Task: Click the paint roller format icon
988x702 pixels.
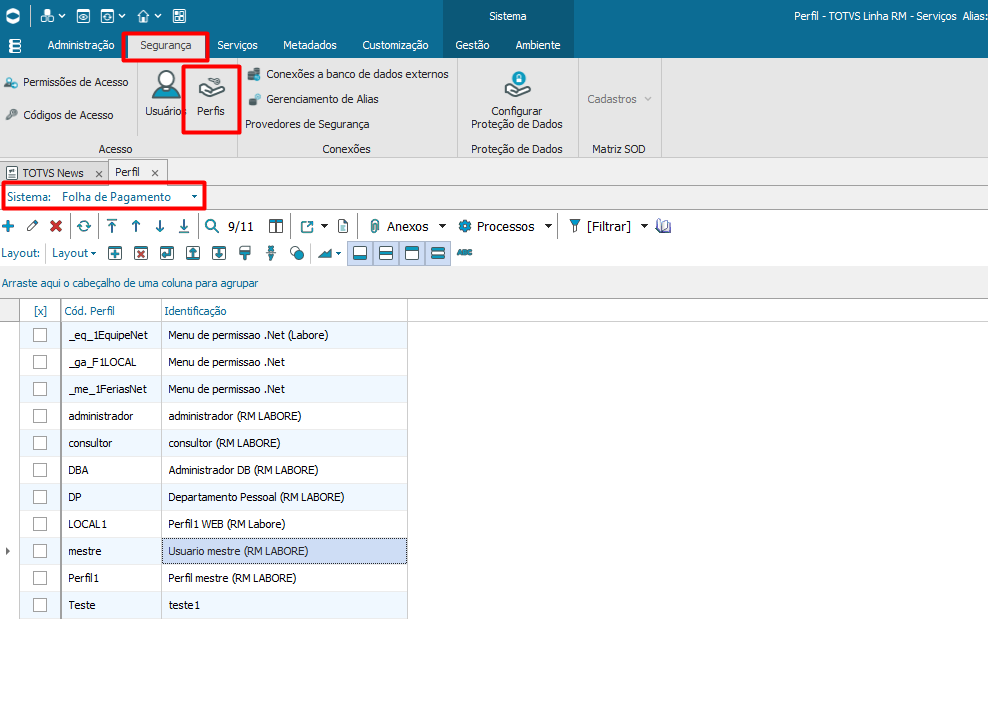Action: (x=245, y=253)
